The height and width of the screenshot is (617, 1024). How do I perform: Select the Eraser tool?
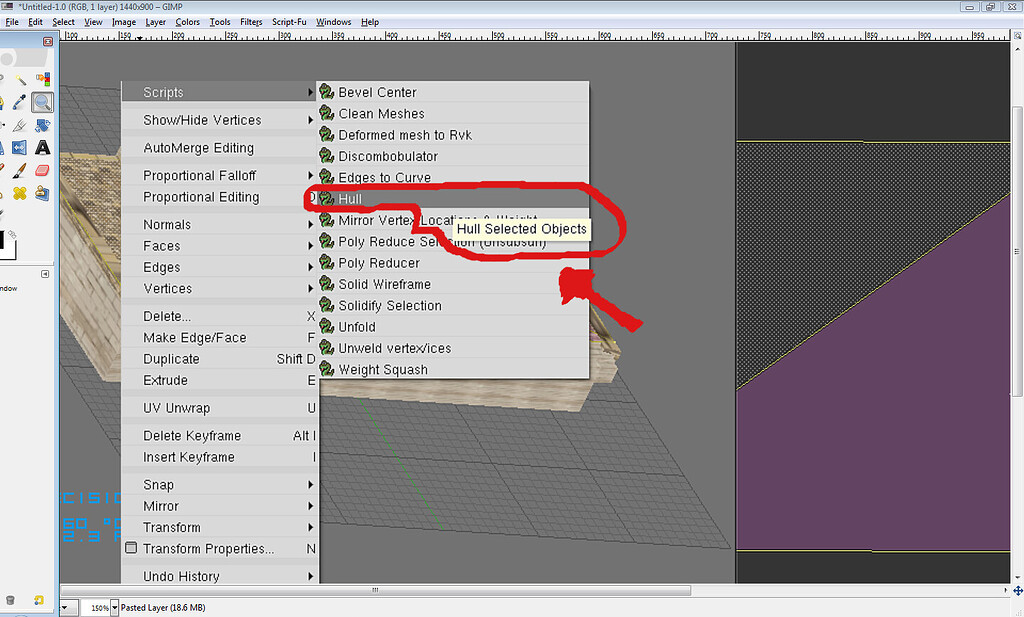pyautogui.click(x=41, y=169)
